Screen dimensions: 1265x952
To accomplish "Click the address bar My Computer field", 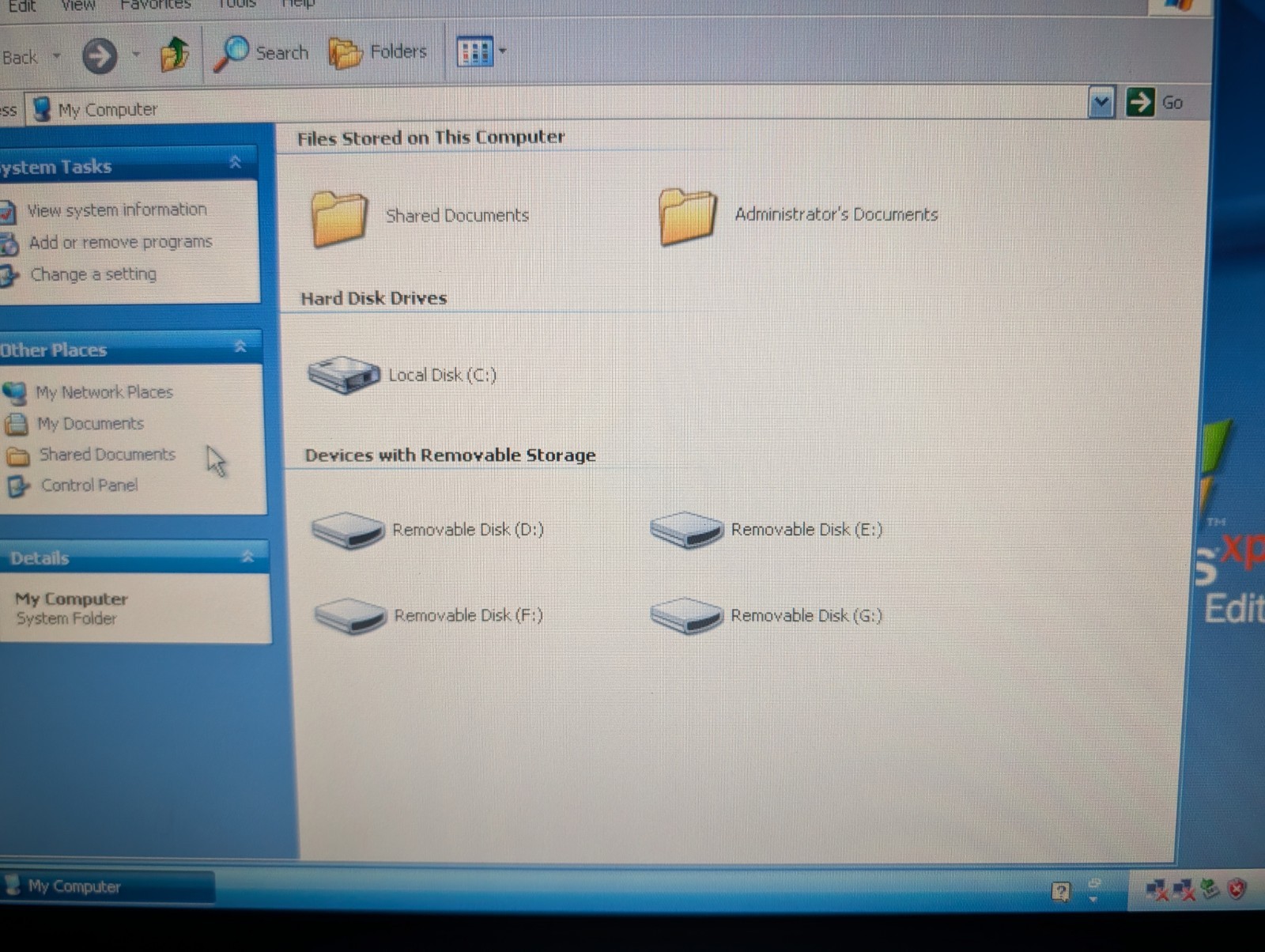I will click(557, 106).
